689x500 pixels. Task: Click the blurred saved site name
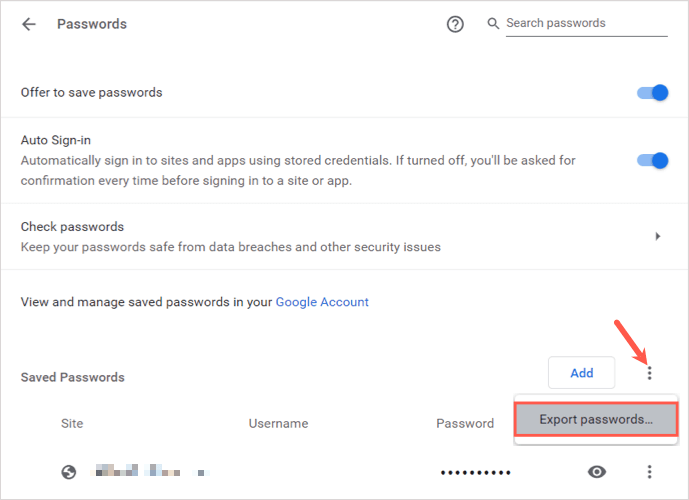150,472
